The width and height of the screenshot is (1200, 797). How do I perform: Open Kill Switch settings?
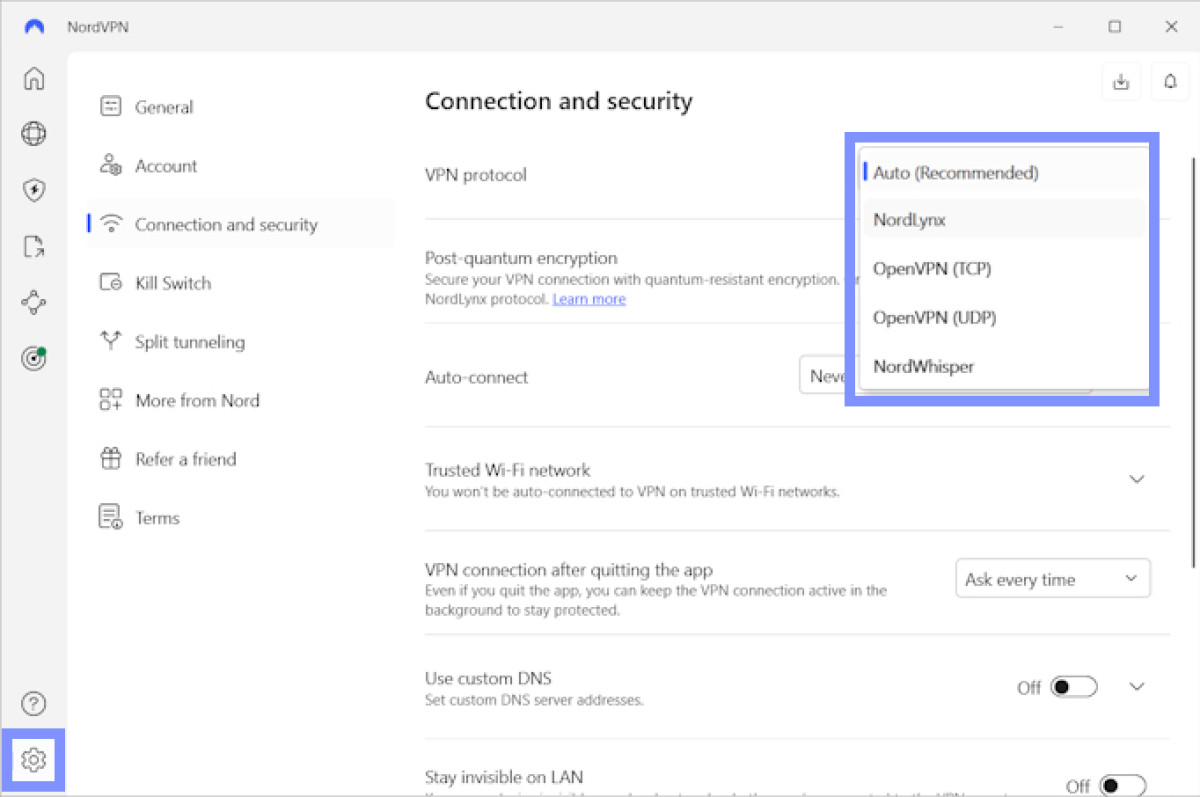tap(240, 283)
